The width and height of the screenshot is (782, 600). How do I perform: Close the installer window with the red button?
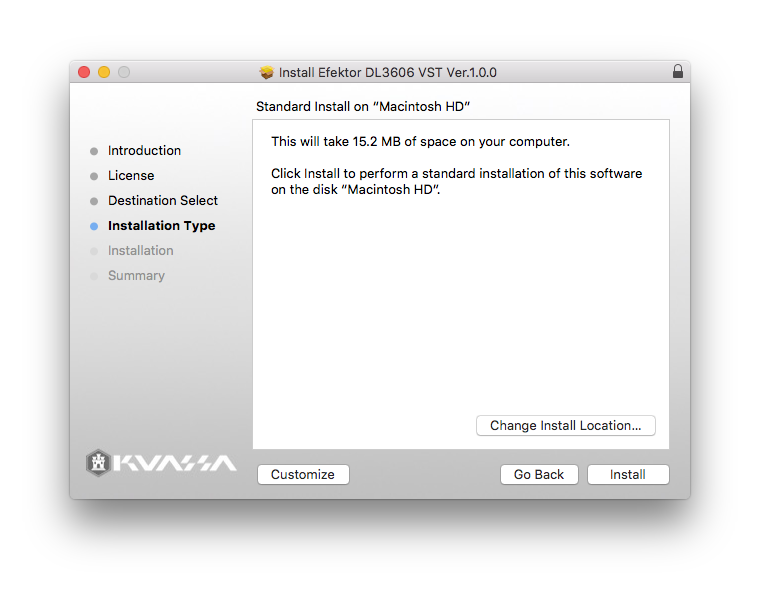click(x=84, y=72)
